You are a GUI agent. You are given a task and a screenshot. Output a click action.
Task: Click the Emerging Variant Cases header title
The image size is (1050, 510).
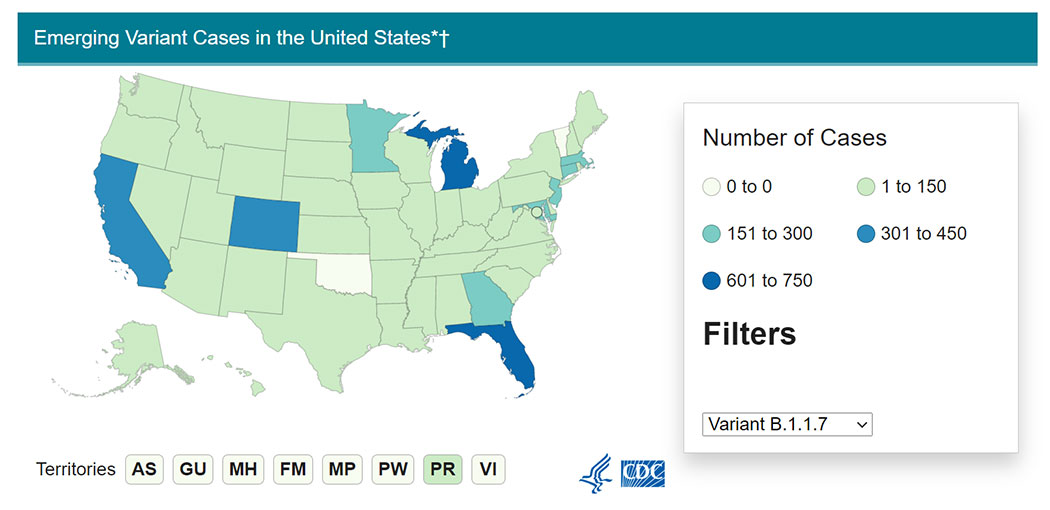click(241, 38)
